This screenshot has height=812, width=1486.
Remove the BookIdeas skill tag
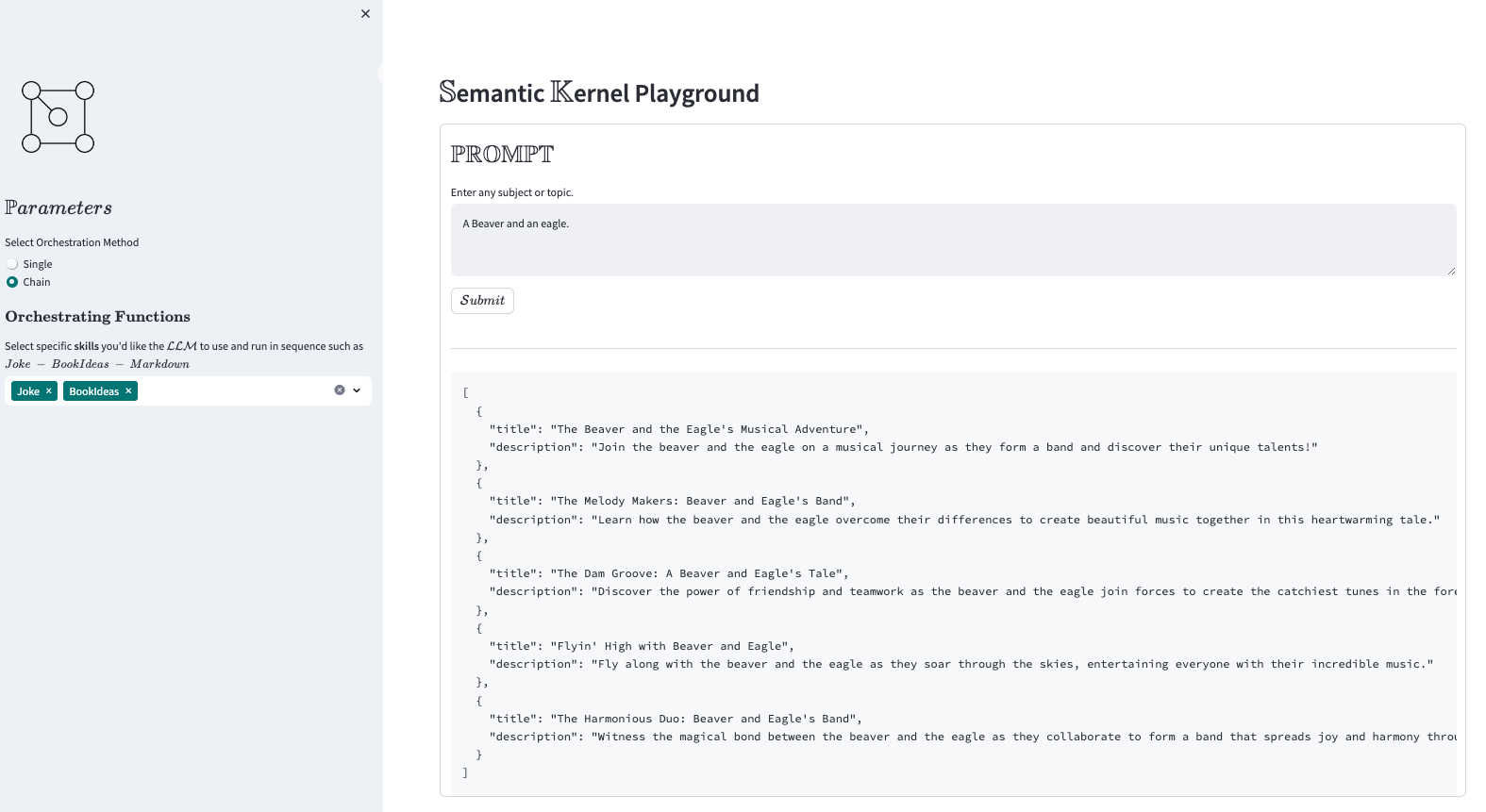pyautogui.click(x=129, y=391)
